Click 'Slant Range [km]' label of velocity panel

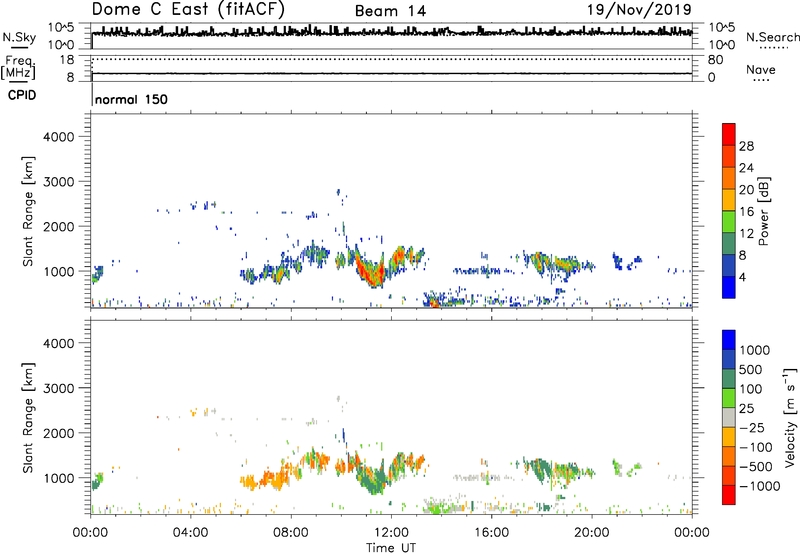click(28, 418)
